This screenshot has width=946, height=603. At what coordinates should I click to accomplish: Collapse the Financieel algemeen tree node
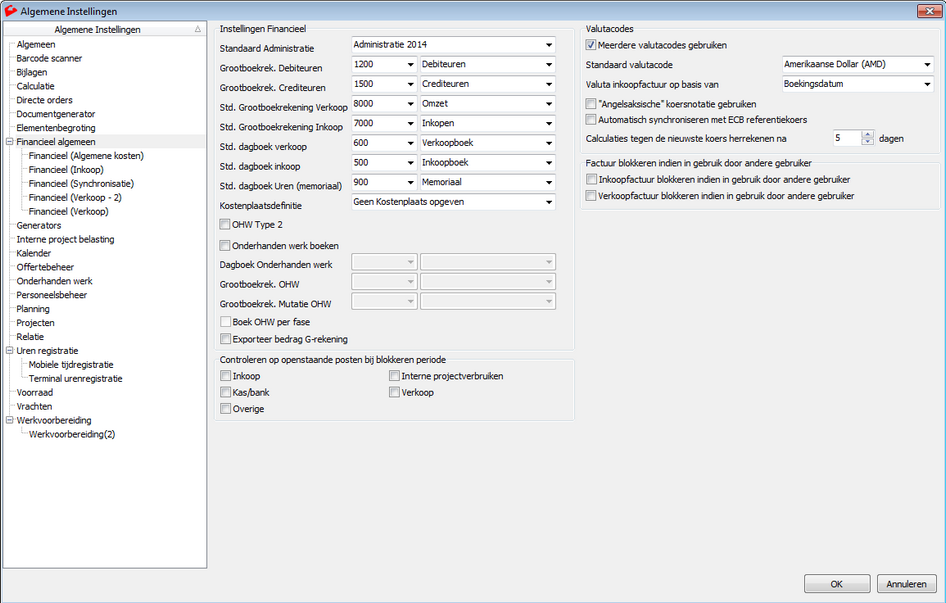point(10,142)
